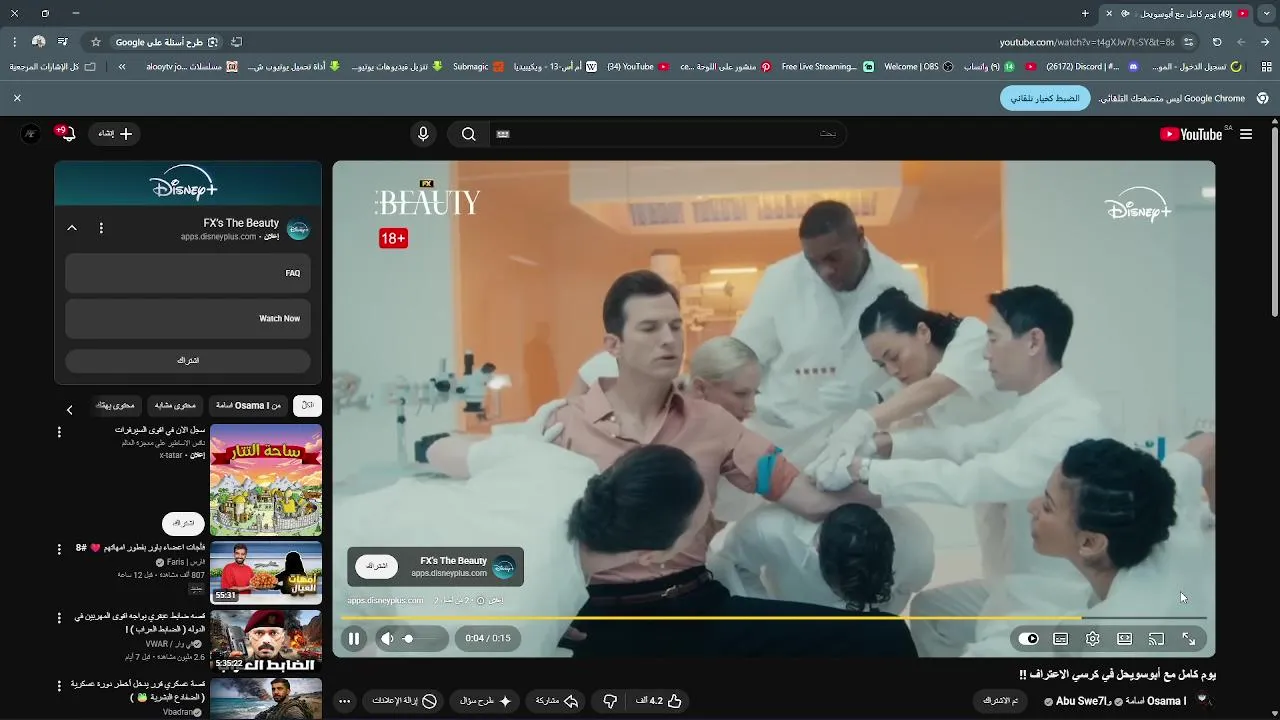Open the Faris video thumbnail 55:31
The width and height of the screenshot is (1280, 720).
pyautogui.click(x=266, y=573)
